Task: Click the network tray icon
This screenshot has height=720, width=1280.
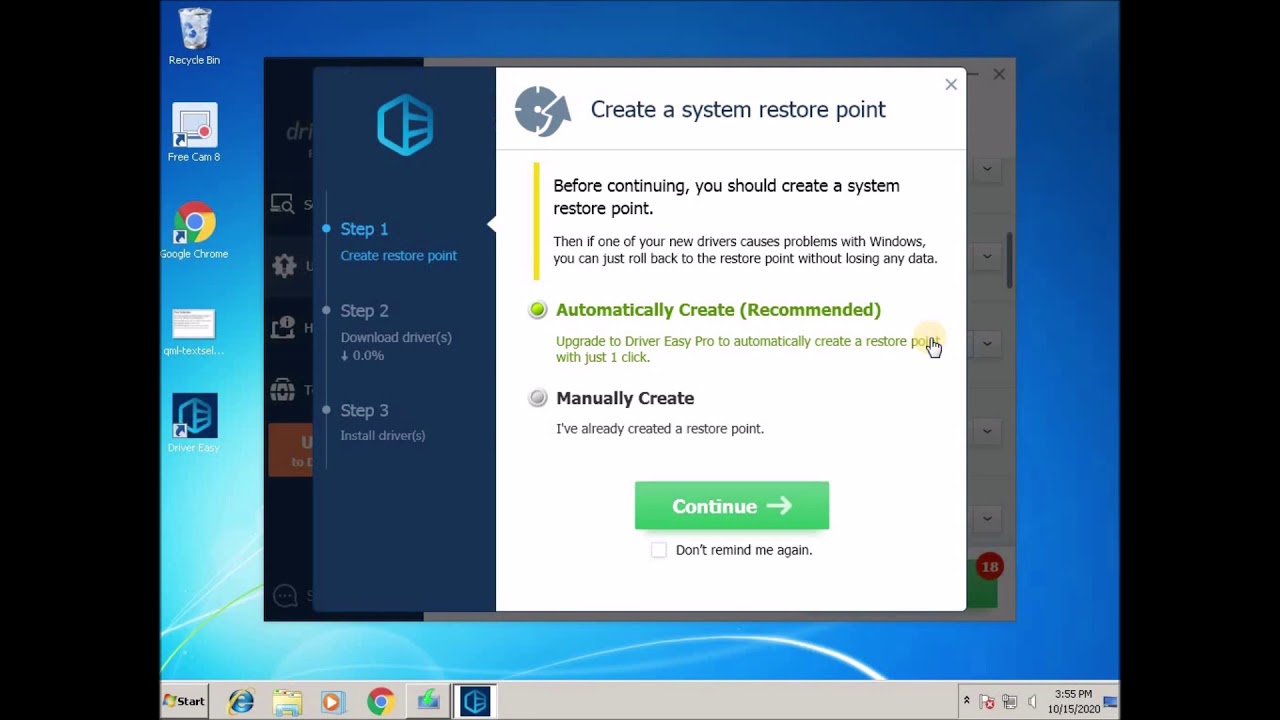Action: [x=1009, y=702]
